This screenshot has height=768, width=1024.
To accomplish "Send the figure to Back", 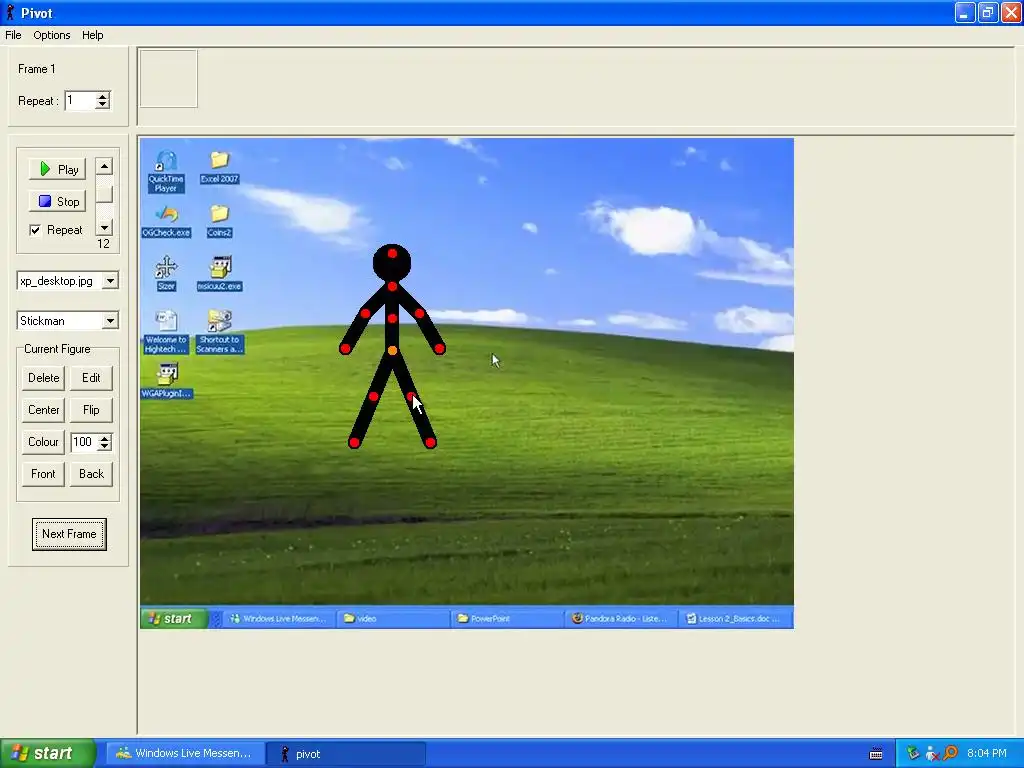I will (91, 474).
